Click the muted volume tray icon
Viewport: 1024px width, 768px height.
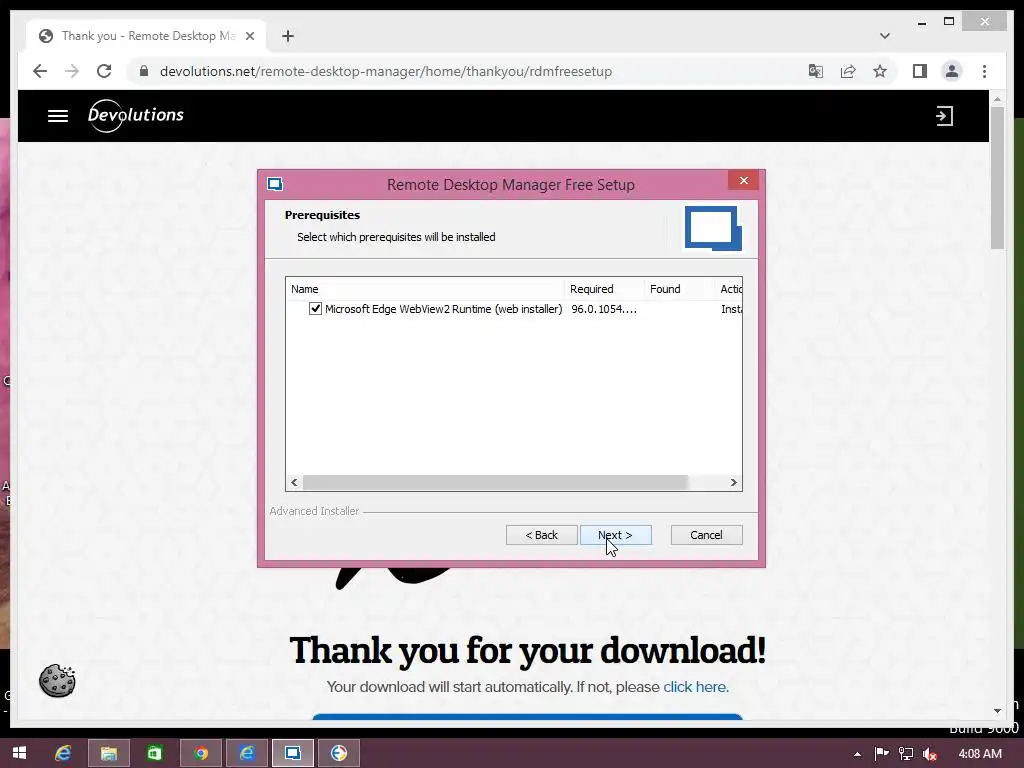tap(930, 754)
